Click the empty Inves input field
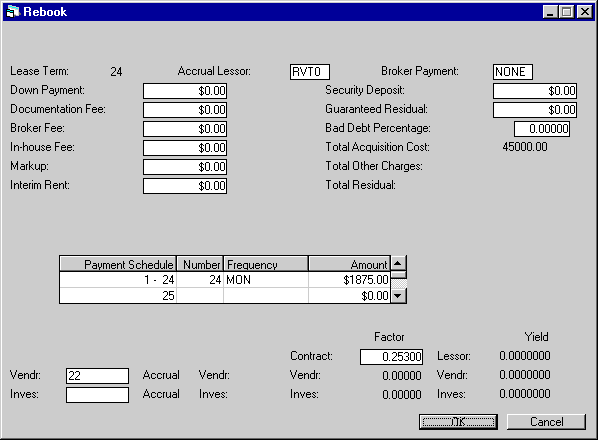Image resolution: width=598 pixels, height=440 pixels. (97, 395)
